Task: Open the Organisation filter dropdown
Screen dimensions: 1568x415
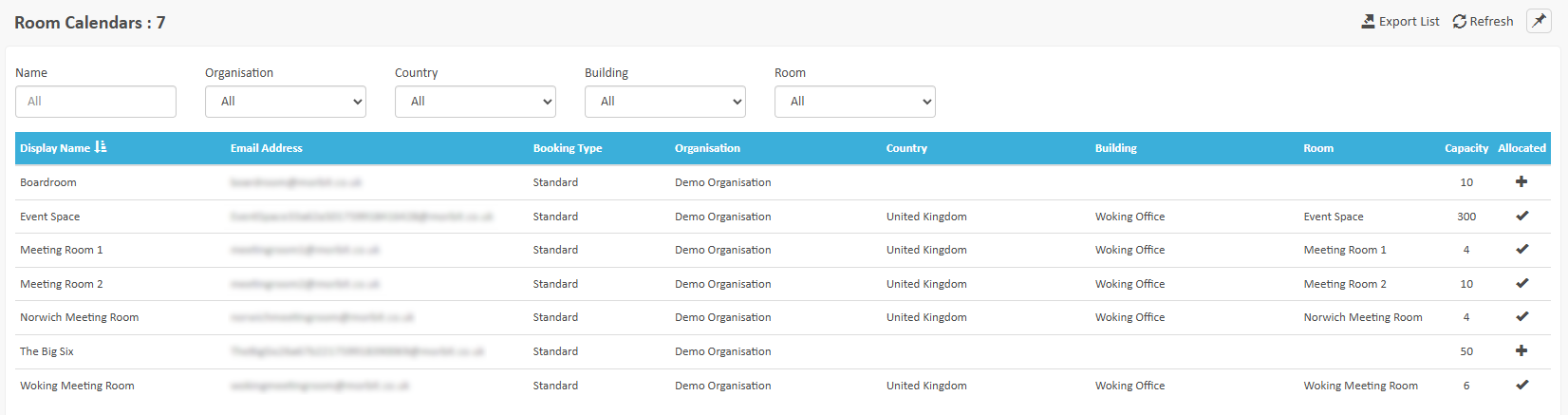Action: pos(286,102)
